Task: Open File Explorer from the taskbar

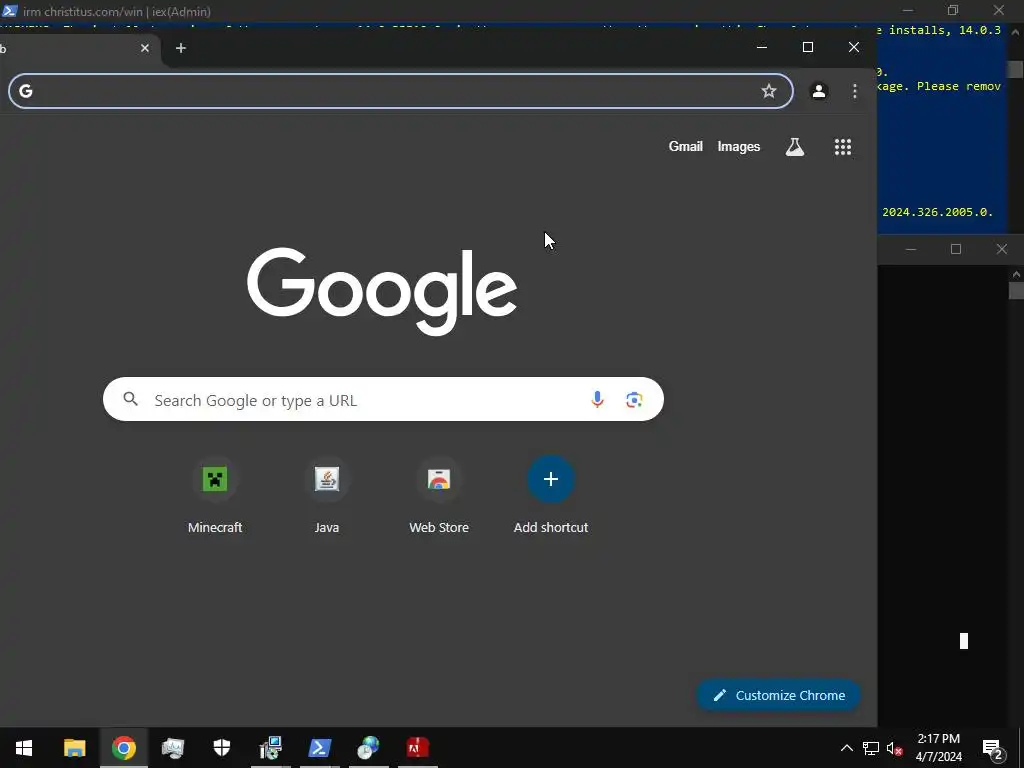Action: click(74, 747)
